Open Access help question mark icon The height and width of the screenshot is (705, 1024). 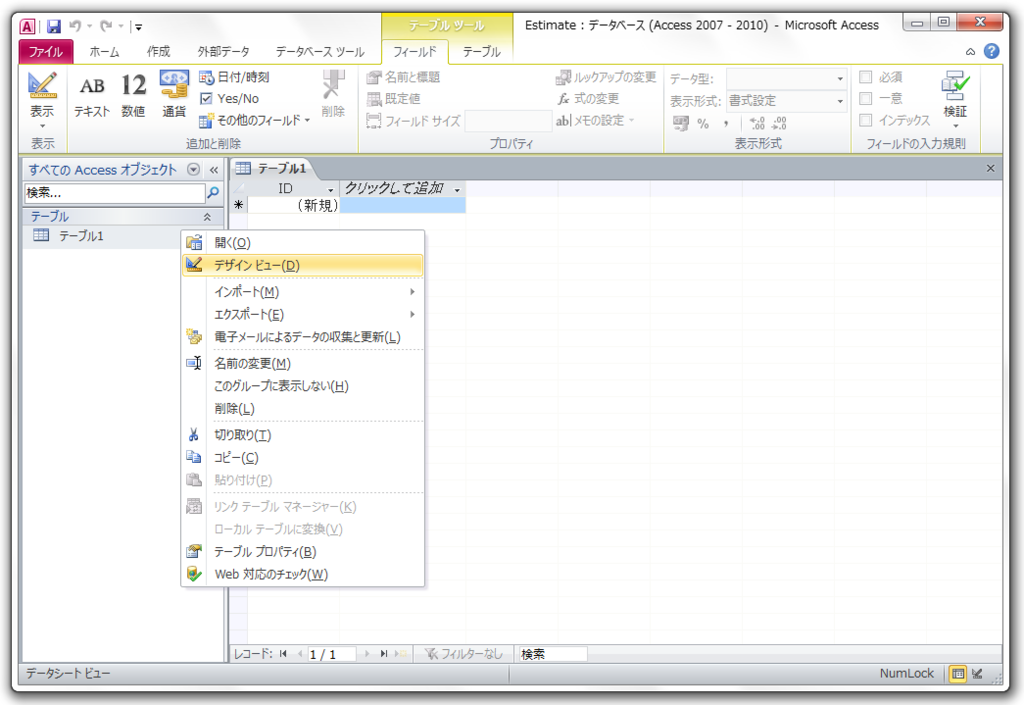click(991, 51)
